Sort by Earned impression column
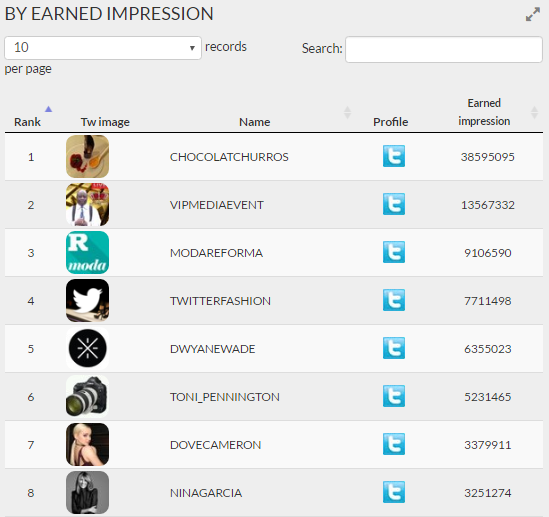549x517 pixels. pyautogui.click(x=484, y=112)
